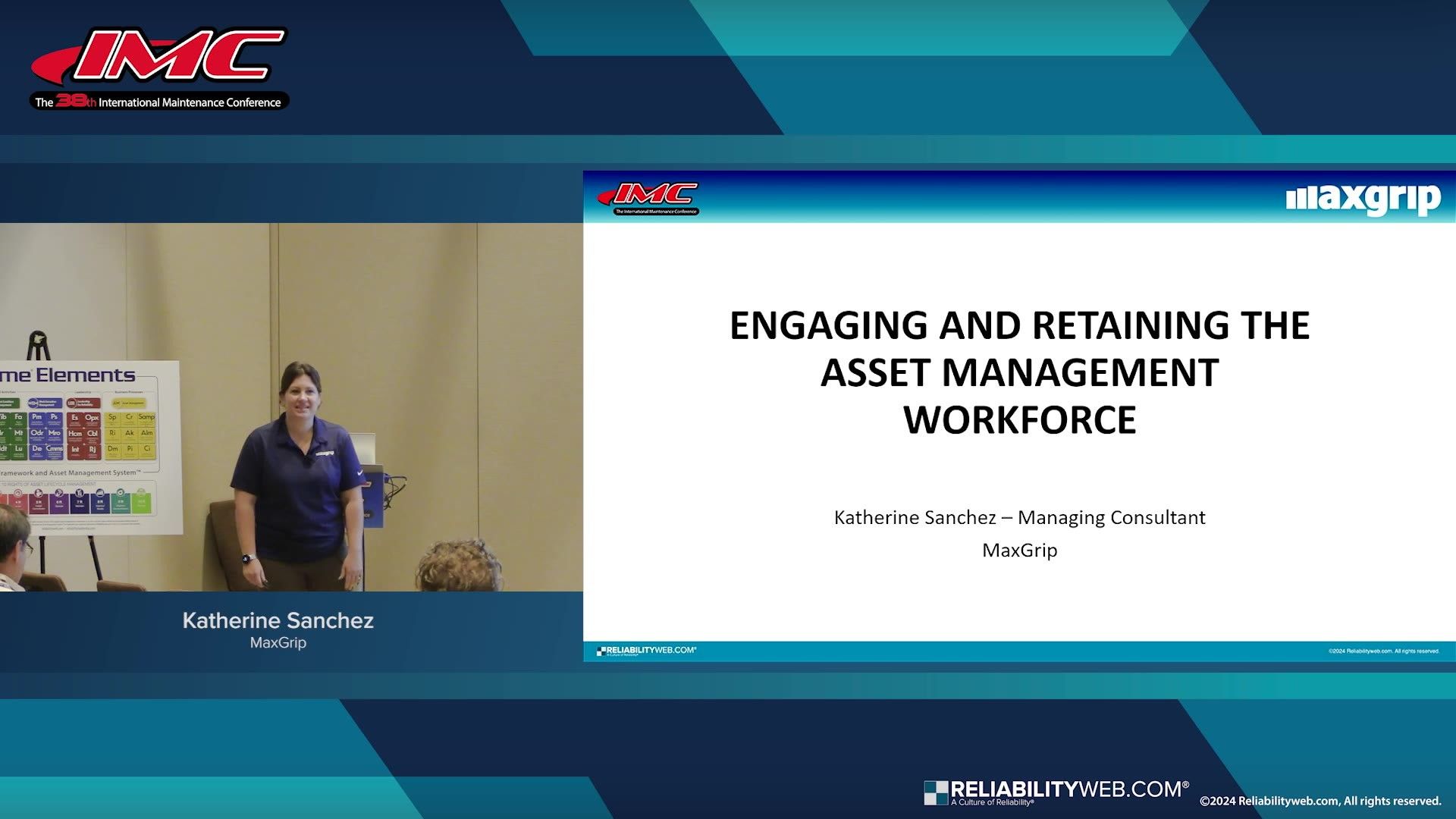This screenshot has height=819, width=1456.
Task: Click the yellow Asset Management highlight on the poster
Action: [128, 403]
